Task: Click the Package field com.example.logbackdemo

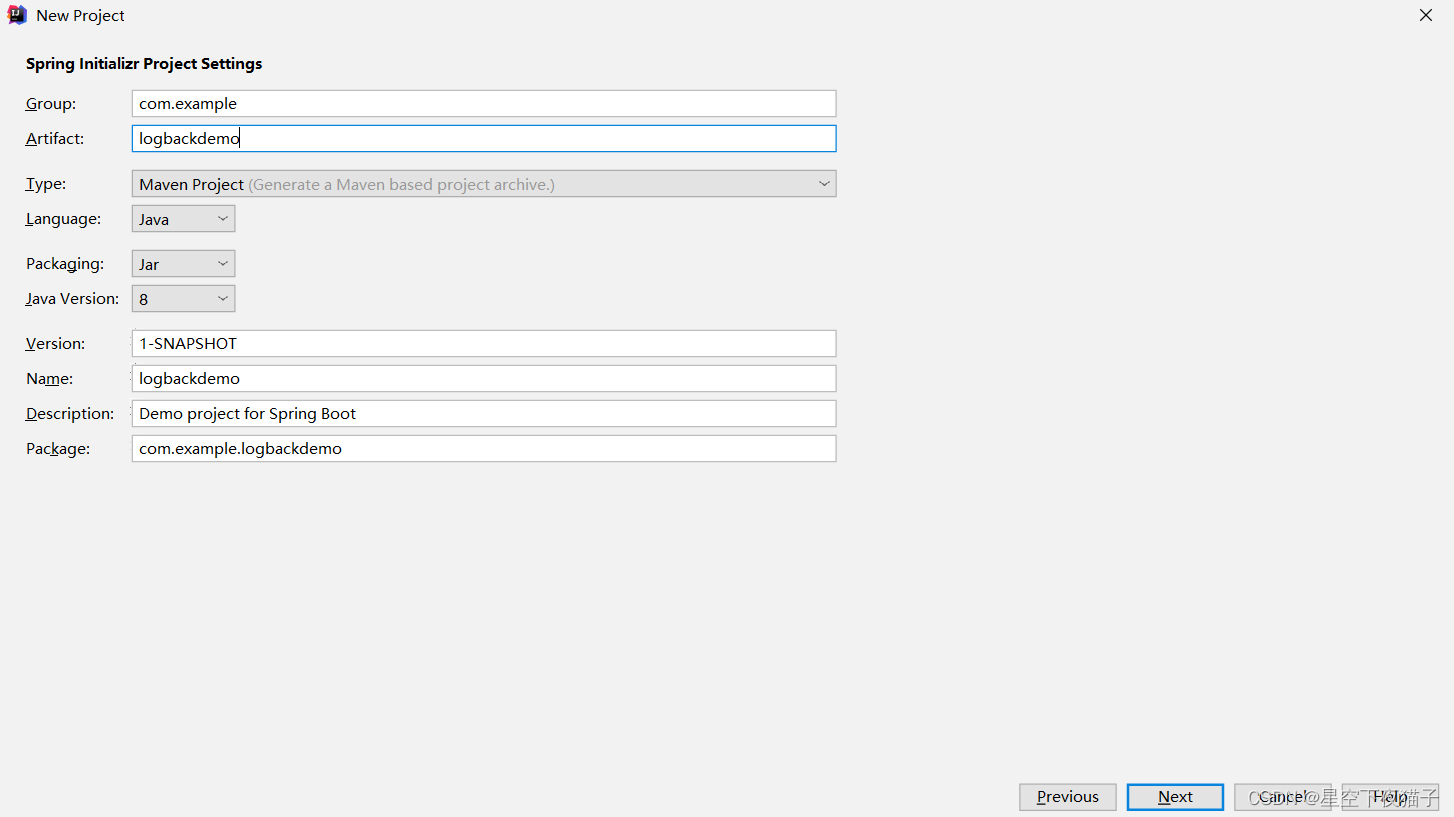Action: 484,449
